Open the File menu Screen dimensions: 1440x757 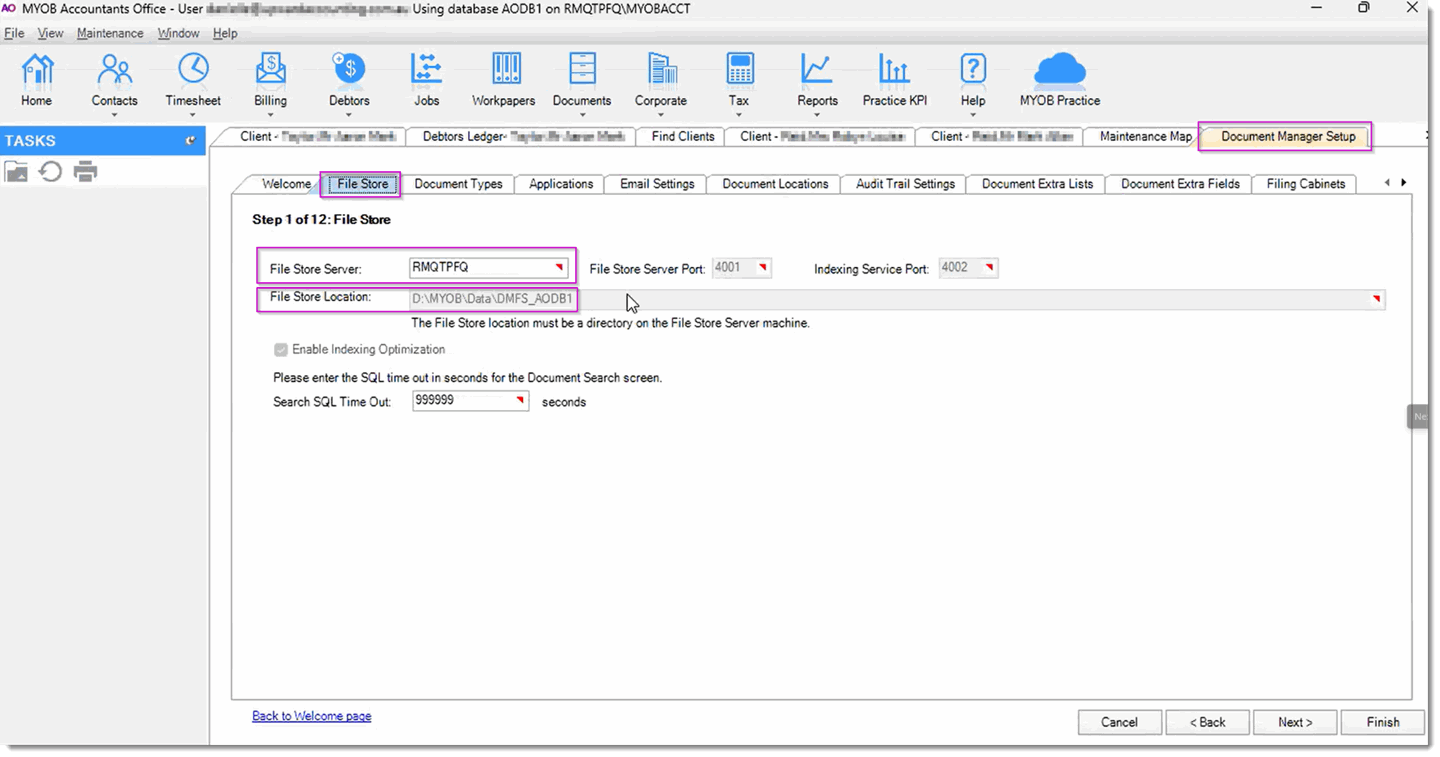[x=14, y=33]
